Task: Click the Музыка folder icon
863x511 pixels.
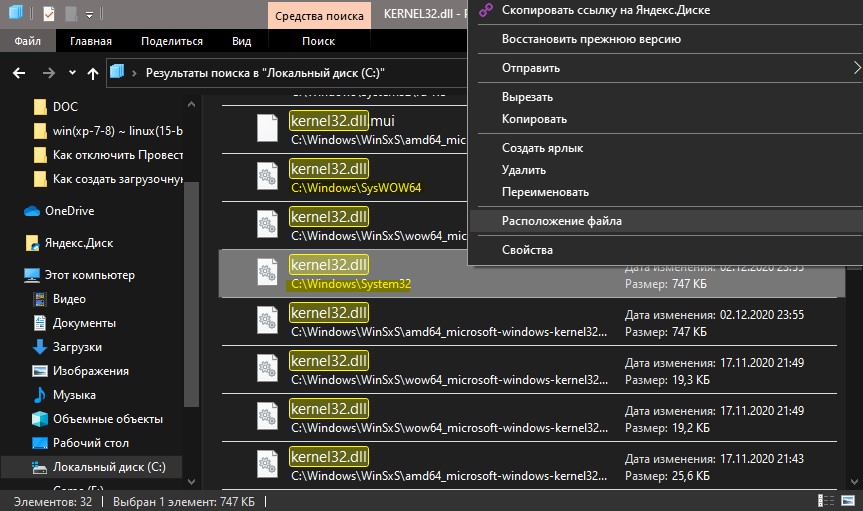Action: click(x=40, y=395)
